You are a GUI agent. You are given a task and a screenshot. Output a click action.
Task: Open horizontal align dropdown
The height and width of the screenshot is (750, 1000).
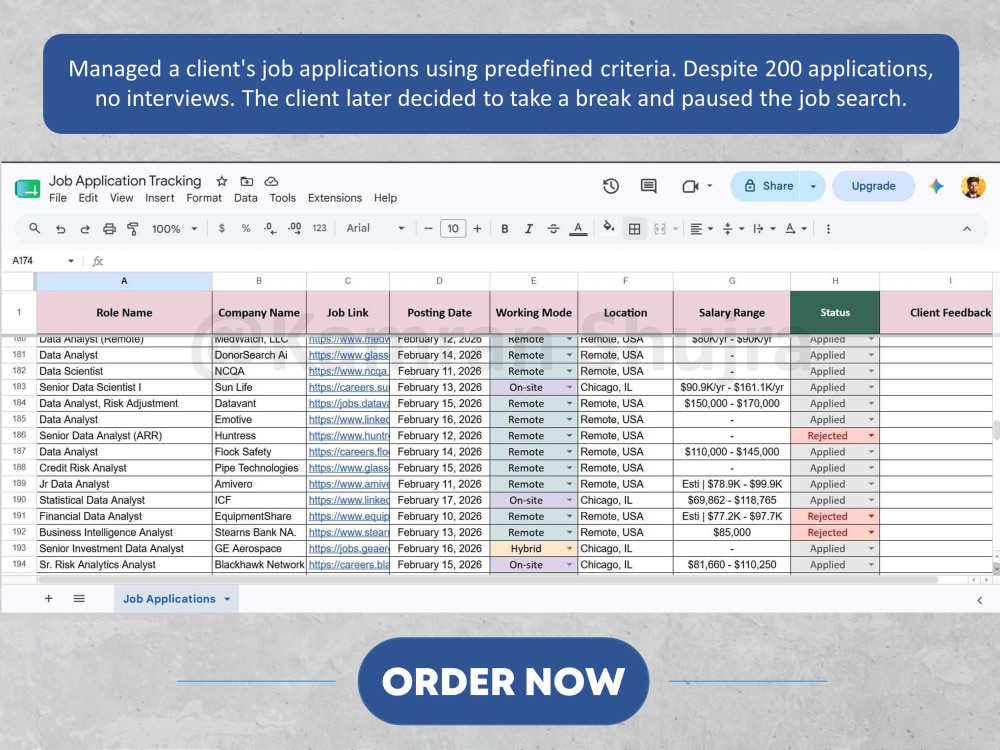tap(701, 229)
